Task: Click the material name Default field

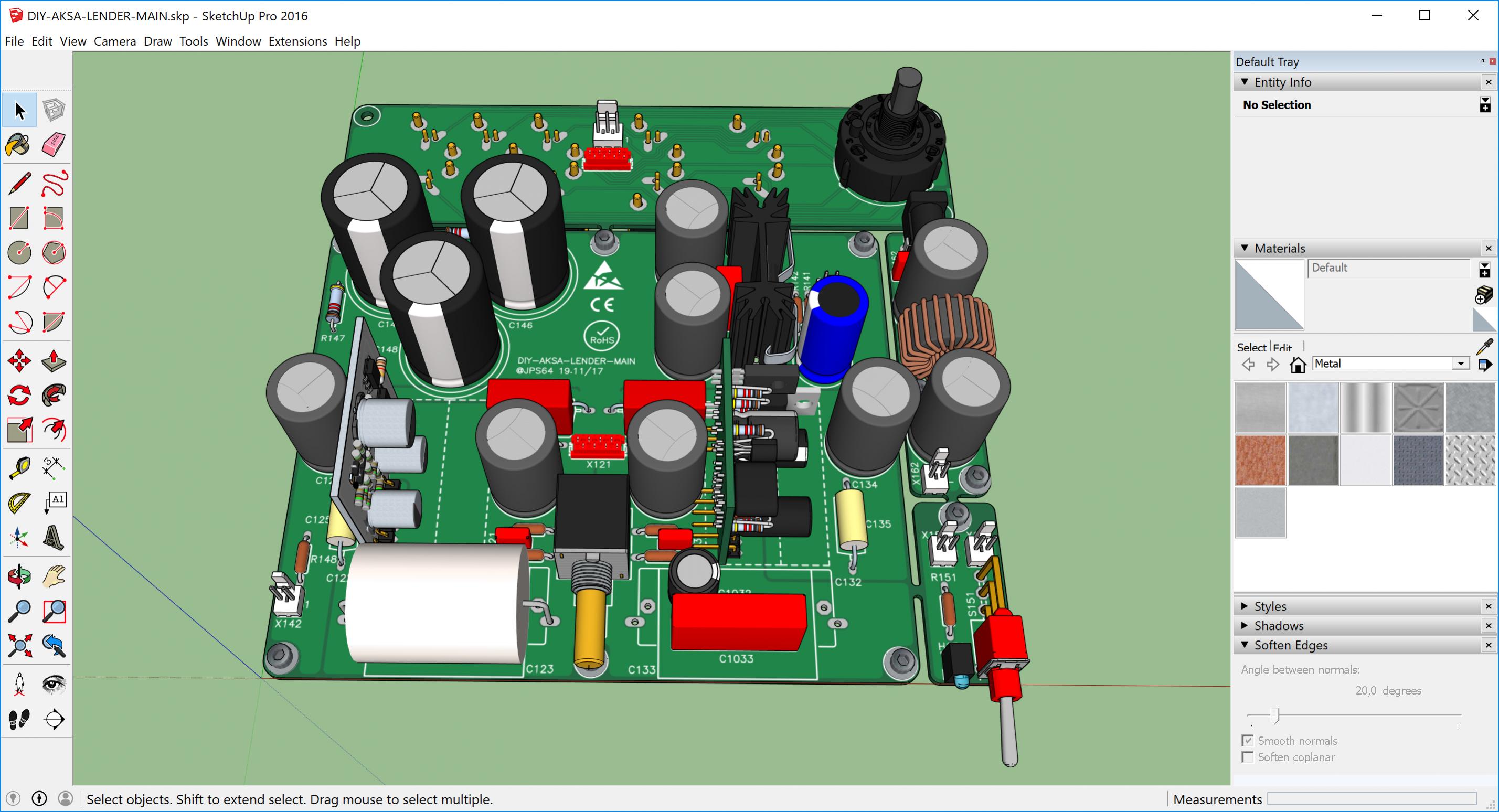Action: tap(1388, 268)
